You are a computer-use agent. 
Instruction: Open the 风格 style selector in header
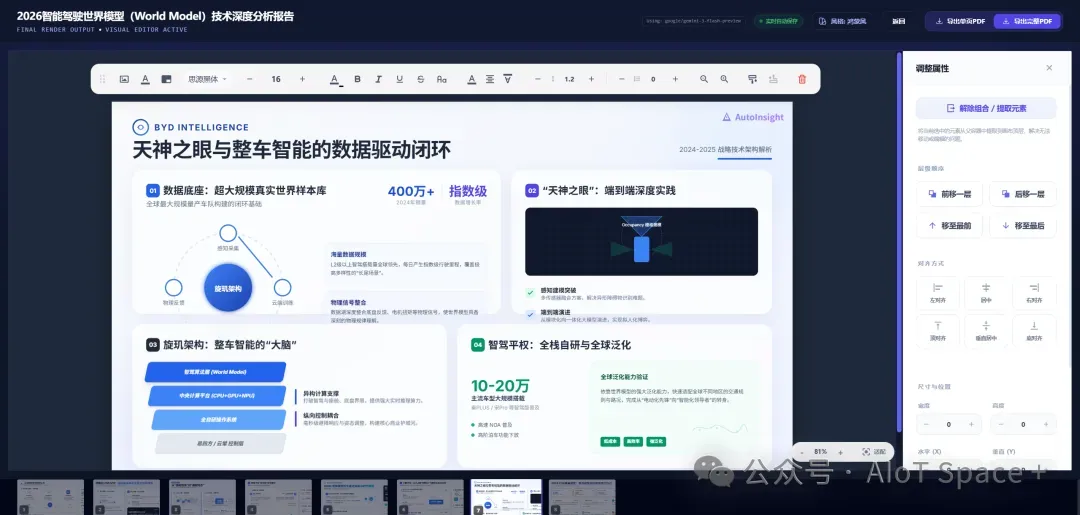(842, 21)
